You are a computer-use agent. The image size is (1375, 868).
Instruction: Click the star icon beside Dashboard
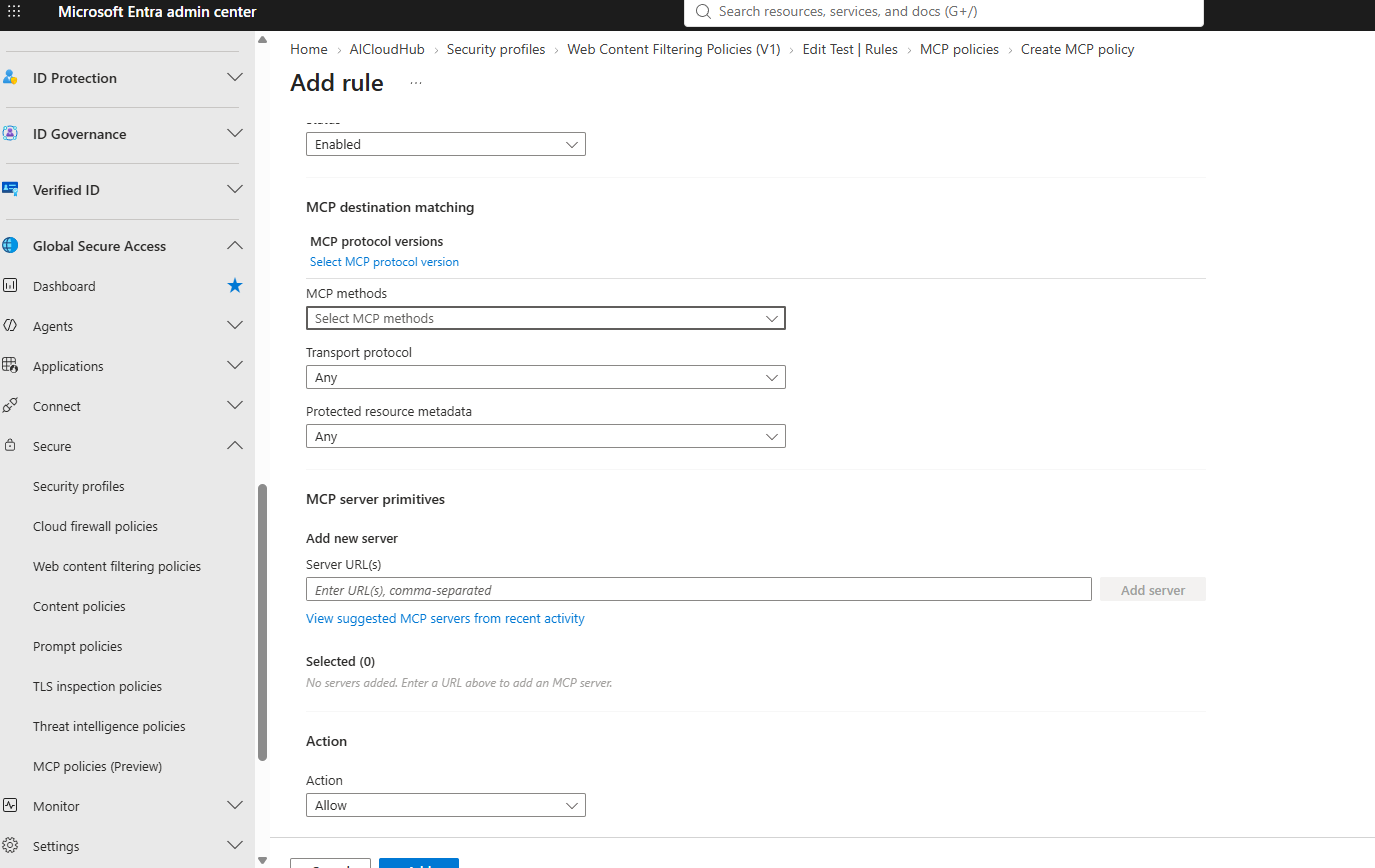pyautogui.click(x=235, y=286)
